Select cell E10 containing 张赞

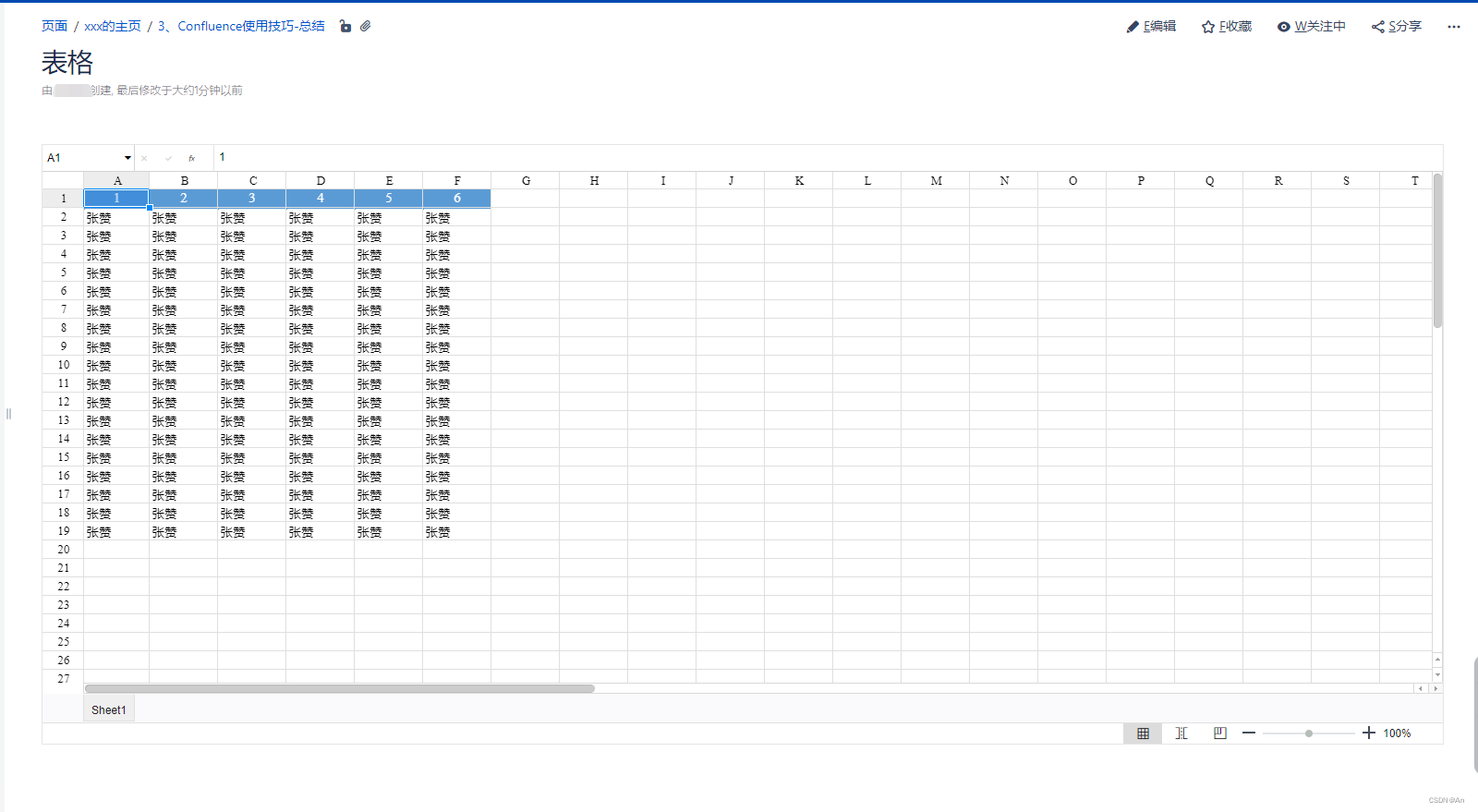coord(389,365)
